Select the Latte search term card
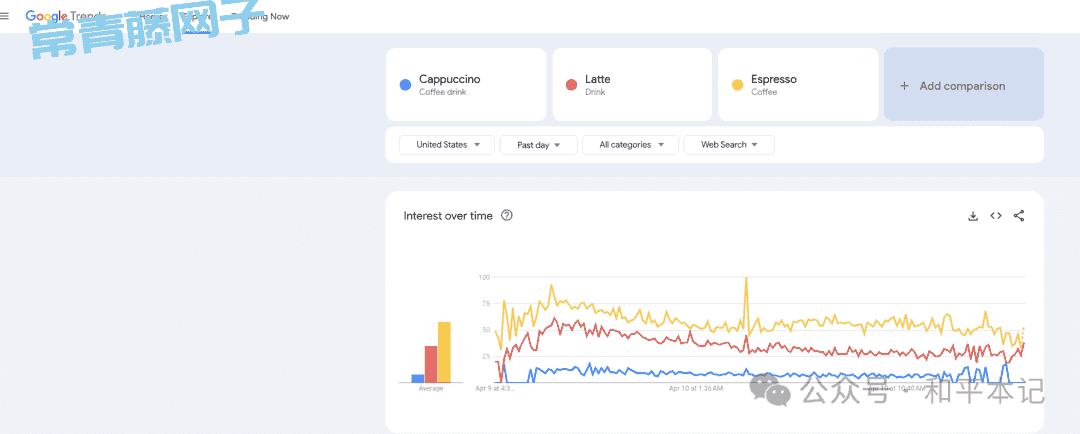This screenshot has height=434, width=1080. [632, 85]
